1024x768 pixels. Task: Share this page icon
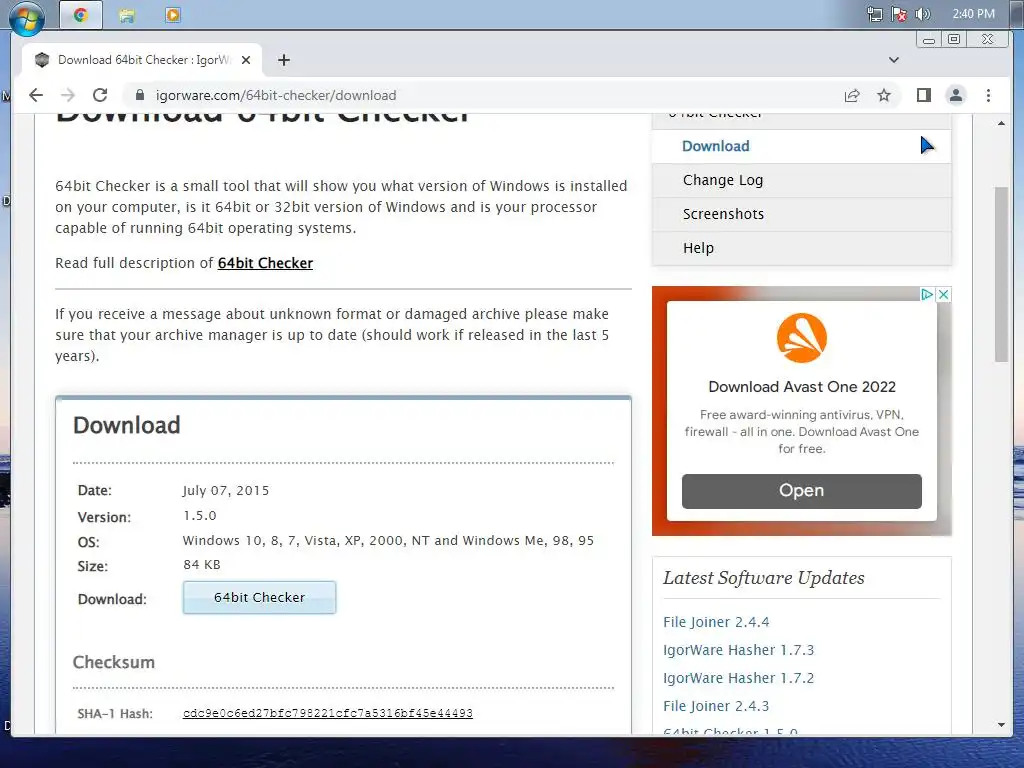[852, 95]
